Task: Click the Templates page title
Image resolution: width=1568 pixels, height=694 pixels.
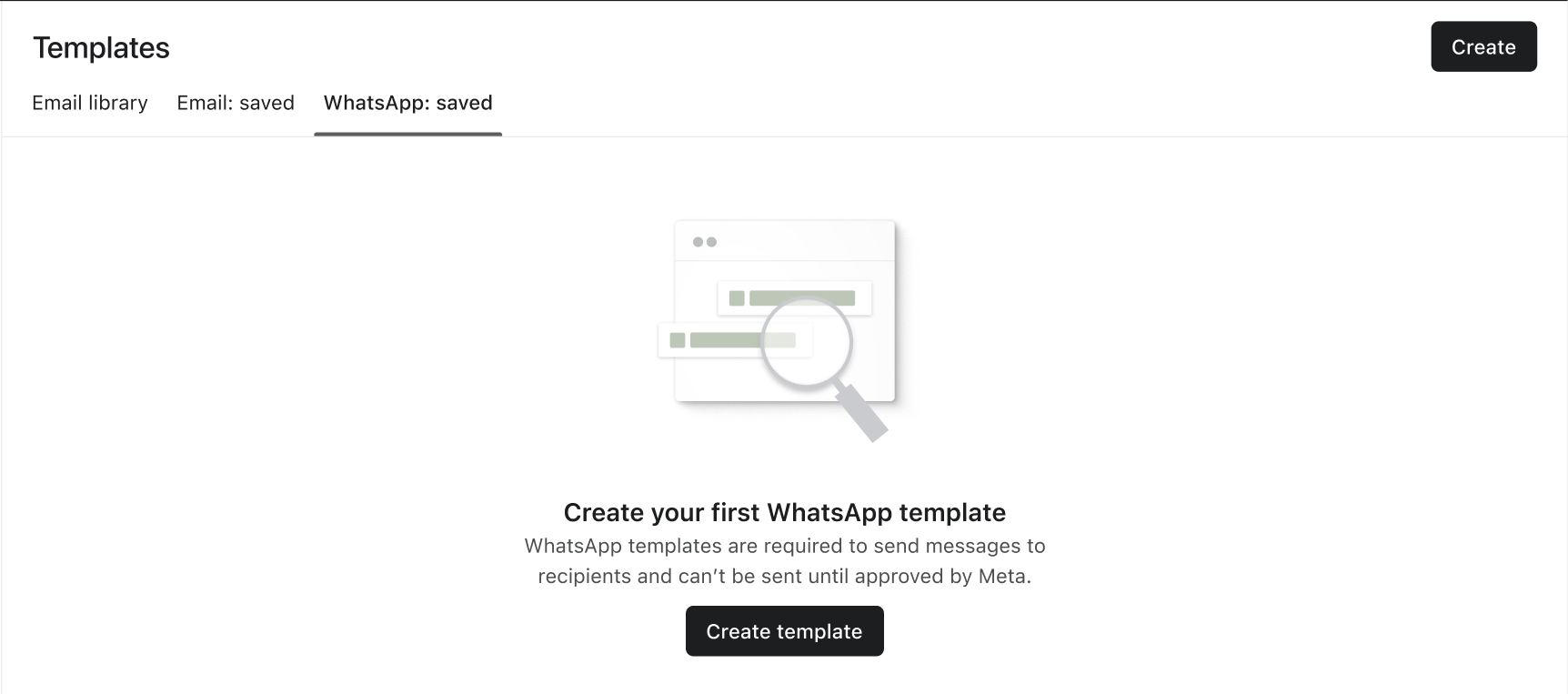Action: (x=100, y=47)
